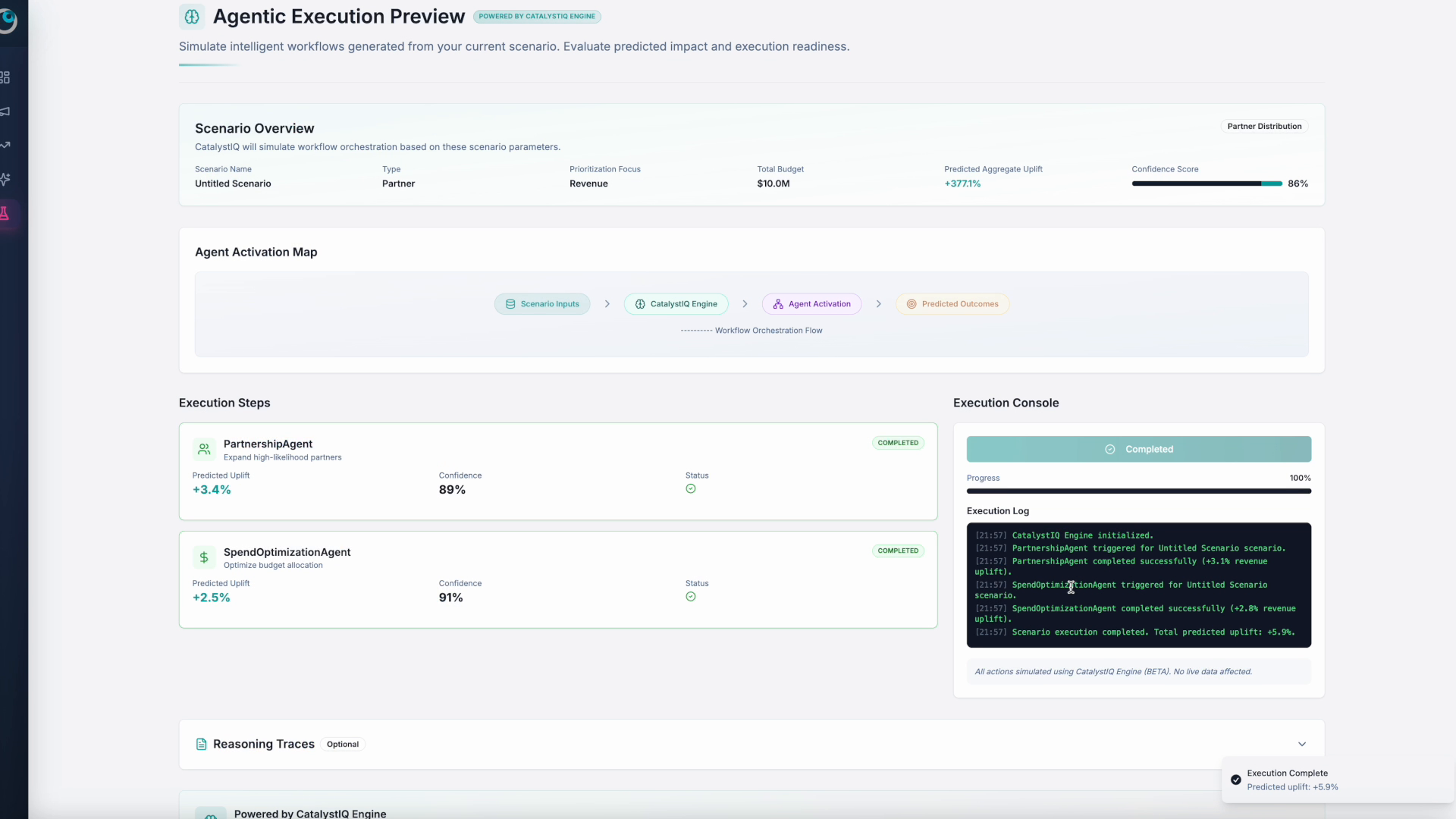
Task: Expand the Reasoning Traces section chevron
Action: pos(1302,744)
